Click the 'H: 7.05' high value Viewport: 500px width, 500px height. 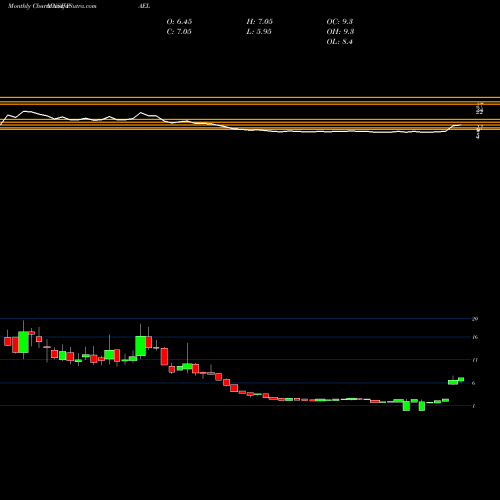pos(260,22)
